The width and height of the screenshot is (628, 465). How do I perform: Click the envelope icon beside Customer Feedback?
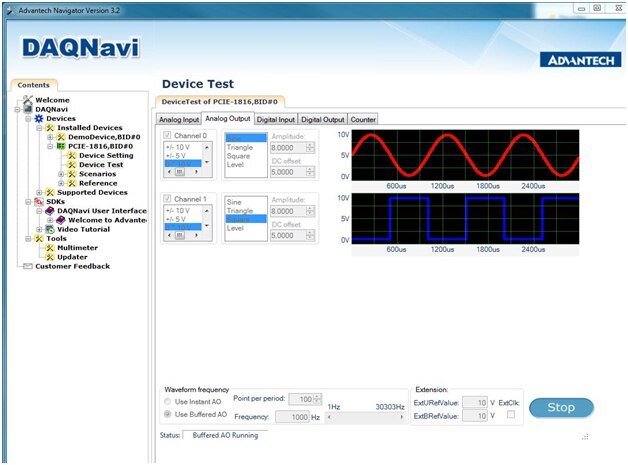pos(28,266)
